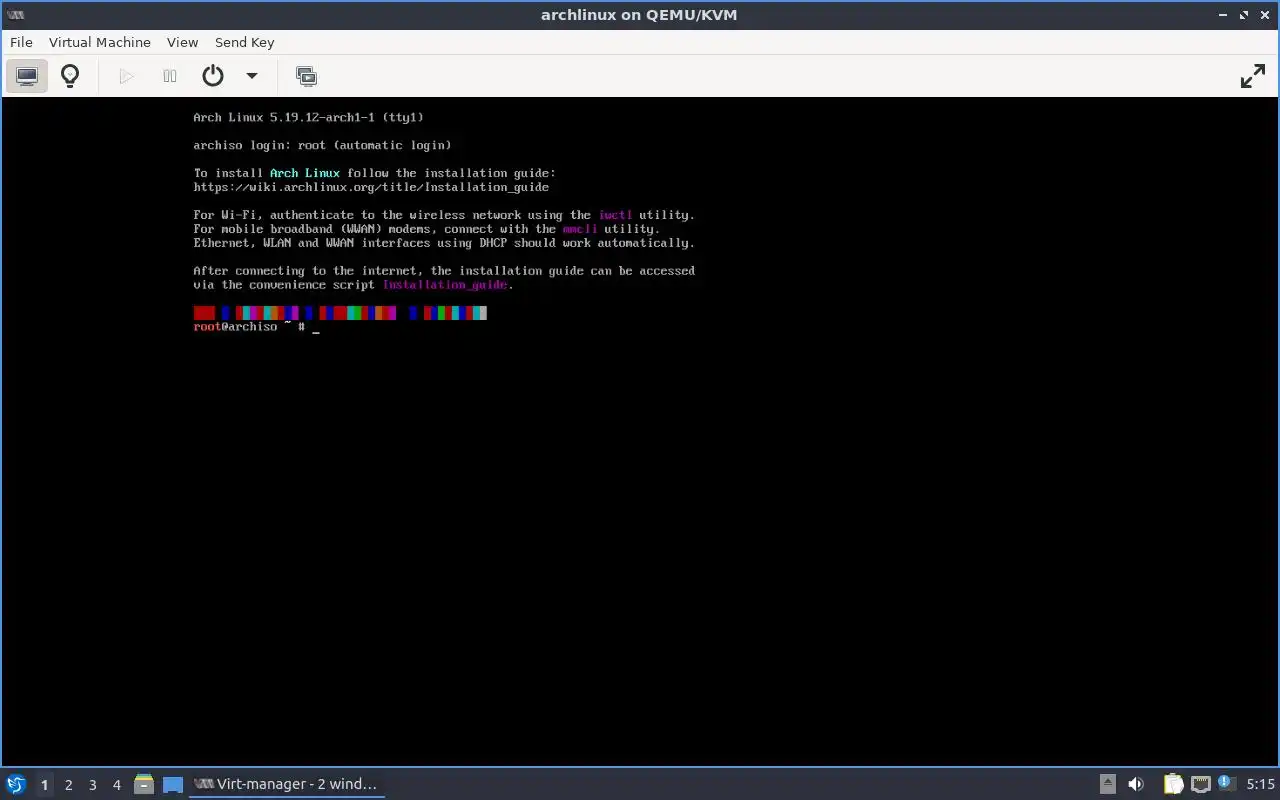Click the 'Arch Linux' cyan text in console
The height and width of the screenshot is (800, 1280).
pos(305,173)
